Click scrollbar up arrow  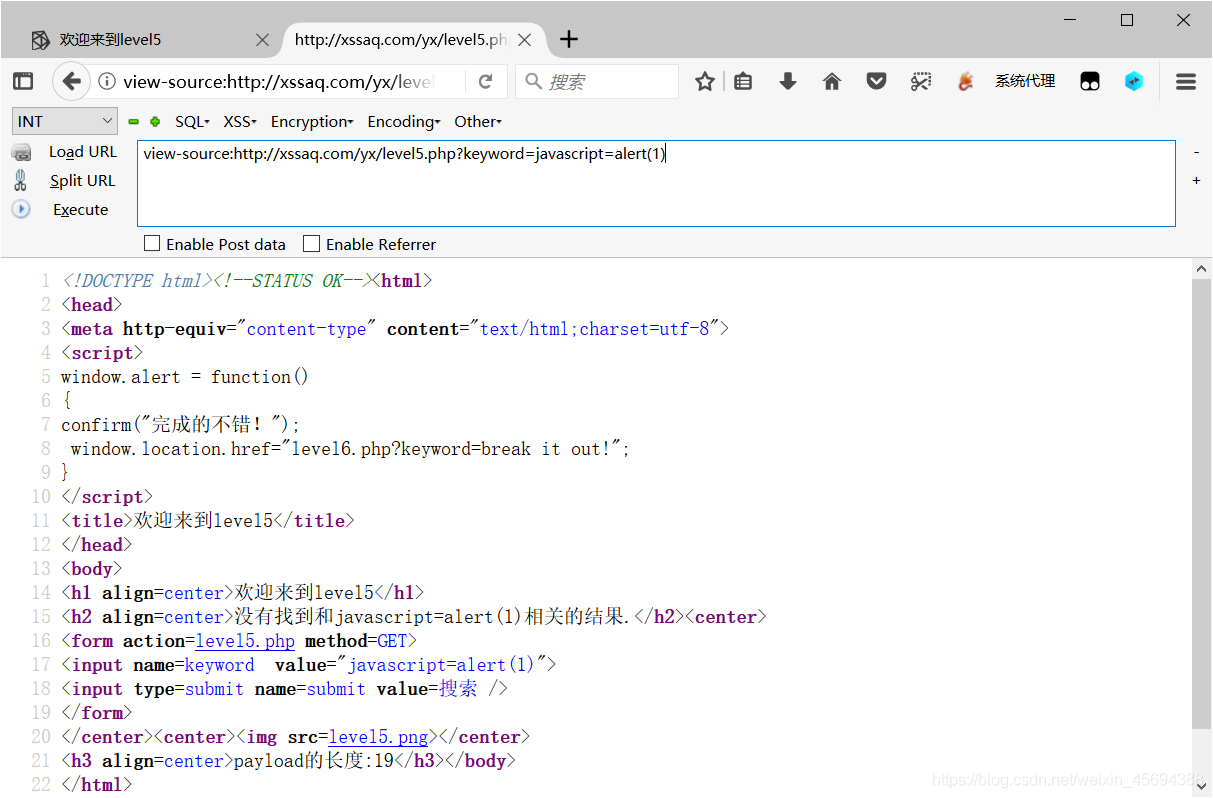(1201, 269)
